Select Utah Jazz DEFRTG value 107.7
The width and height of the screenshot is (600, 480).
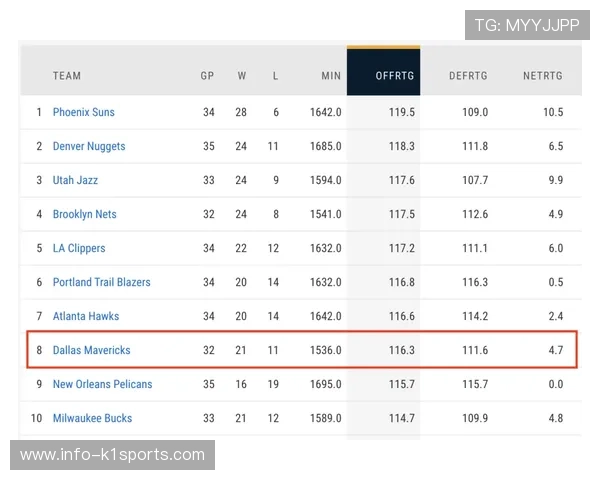coord(475,180)
